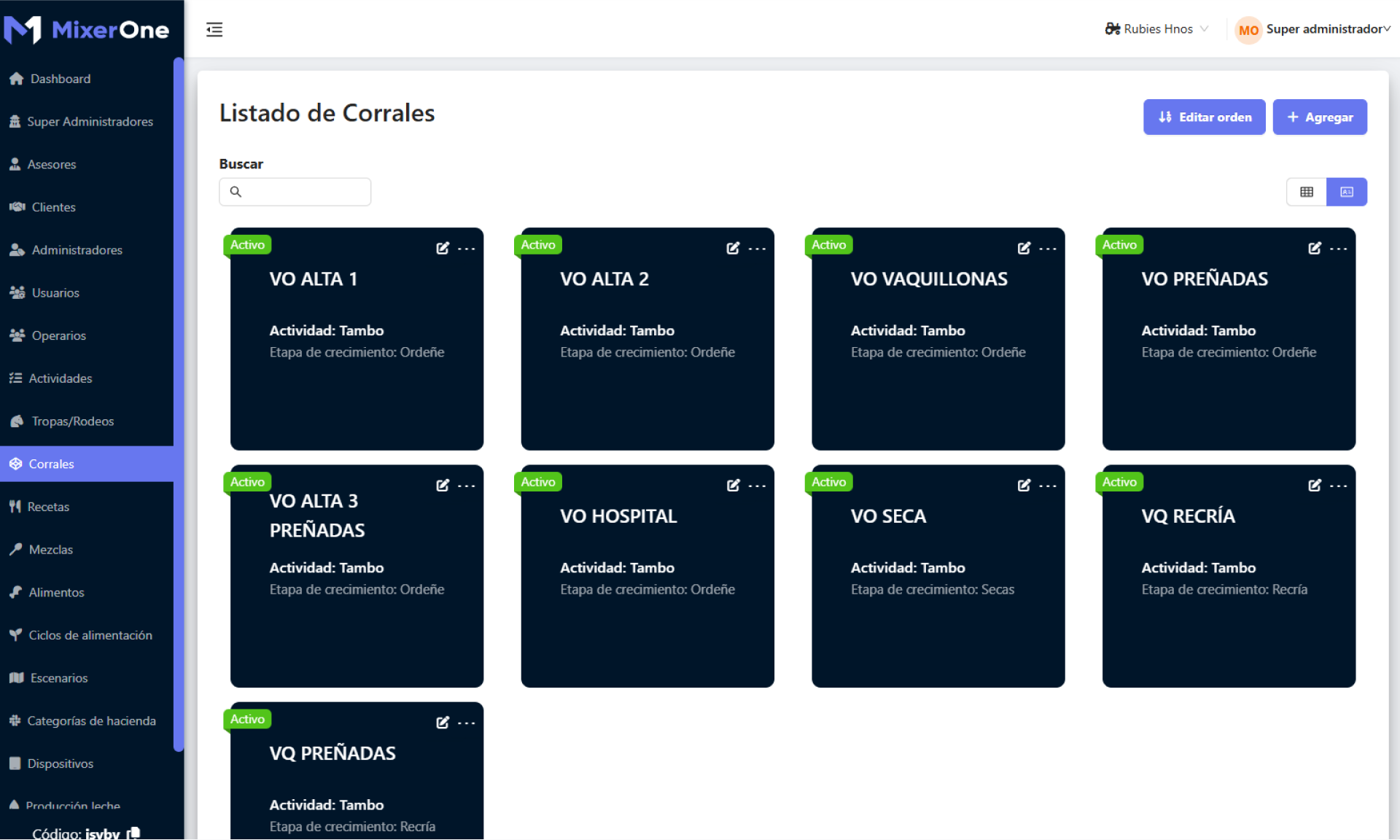This screenshot has width=1400, height=840.
Task: Click the sidebar vertical scrollbar
Action: 178,405
